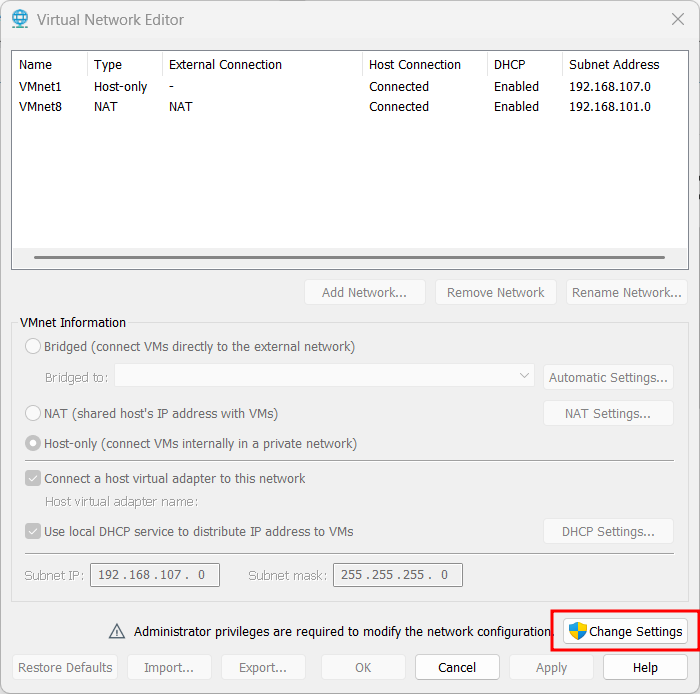Click the Connected cell for VMnet1
Image resolution: width=700 pixels, height=694 pixels.
click(x=399, y=87)
